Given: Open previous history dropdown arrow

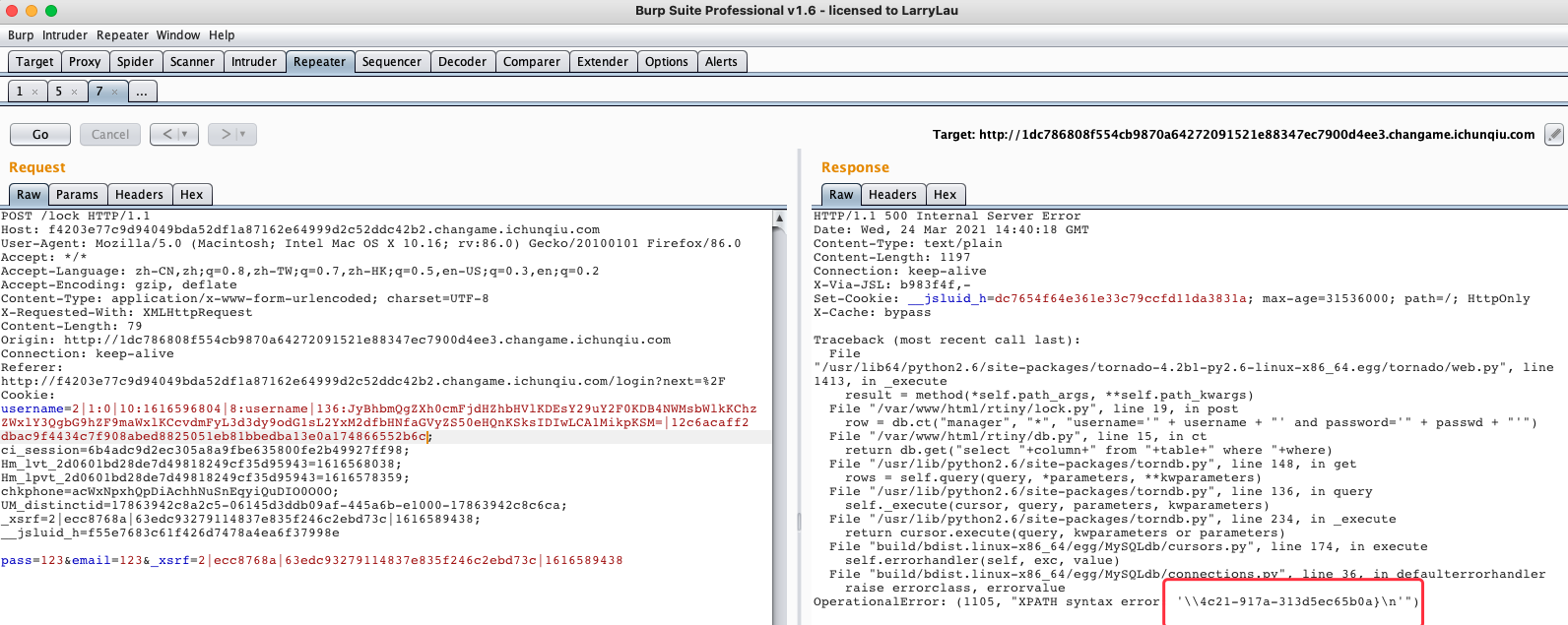Looking at the screenshot, I should (x=184, y=134).
